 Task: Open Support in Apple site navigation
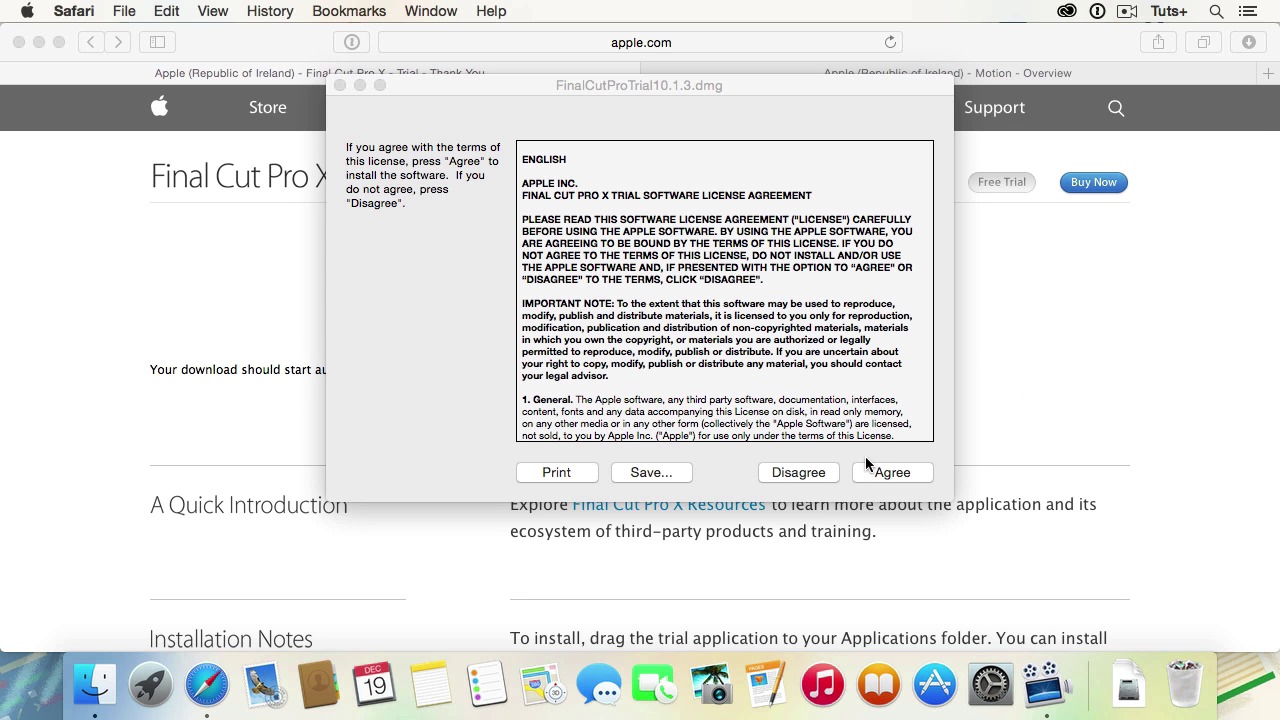[994, 107]
